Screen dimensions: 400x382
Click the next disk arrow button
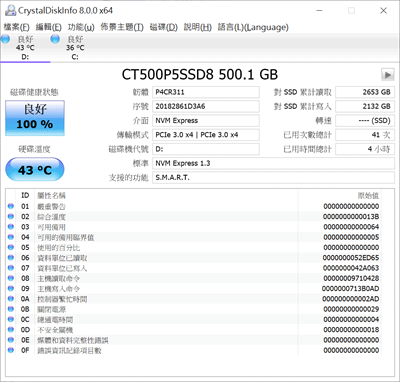click(388, 75)
